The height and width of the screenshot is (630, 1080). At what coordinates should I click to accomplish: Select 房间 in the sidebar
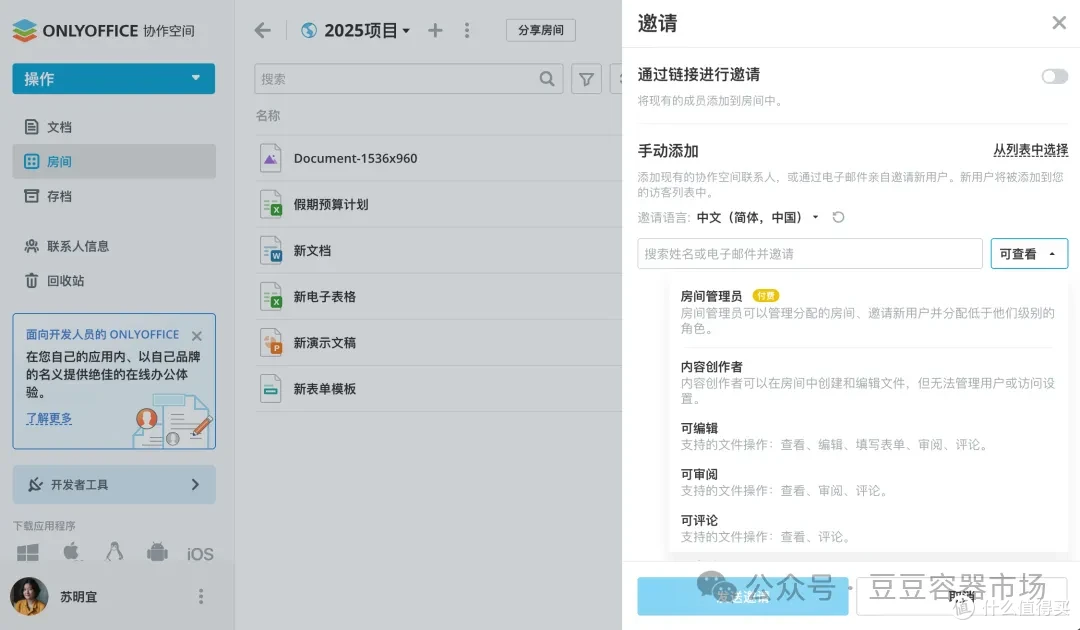pyautogui.click(x=114, y=161)
